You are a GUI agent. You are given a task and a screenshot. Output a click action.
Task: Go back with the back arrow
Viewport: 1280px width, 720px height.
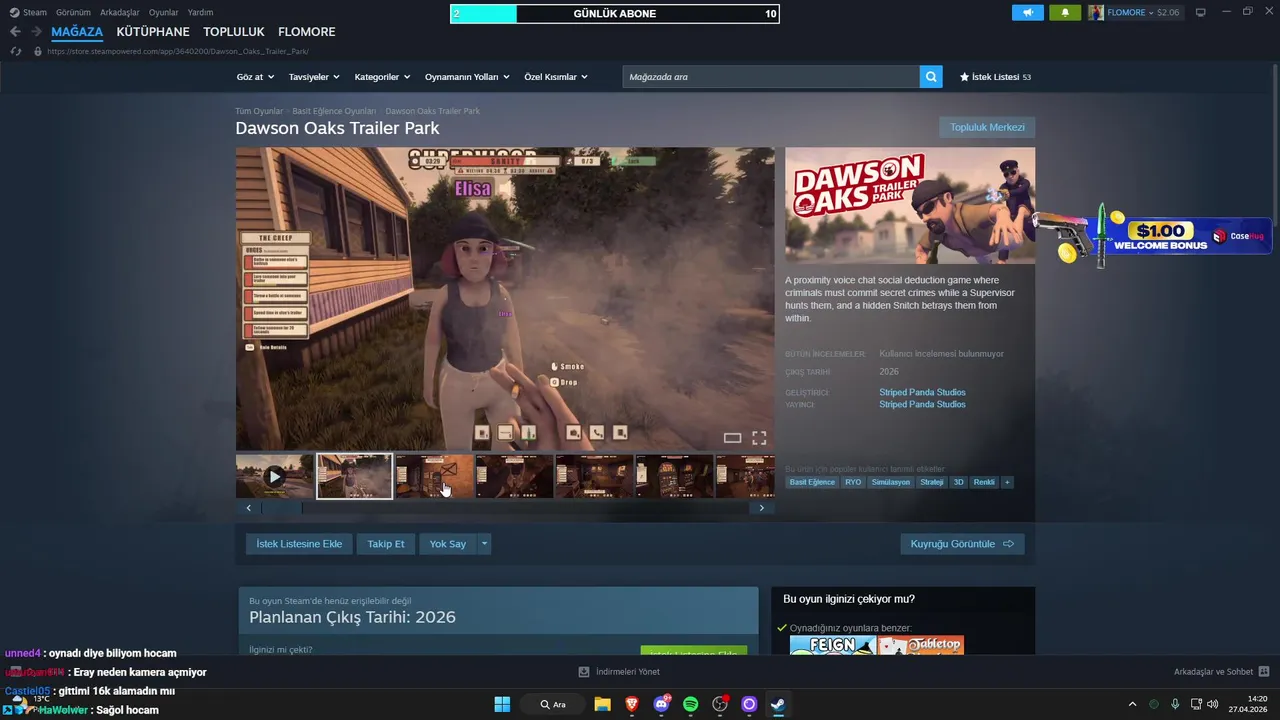click(15, 32)
